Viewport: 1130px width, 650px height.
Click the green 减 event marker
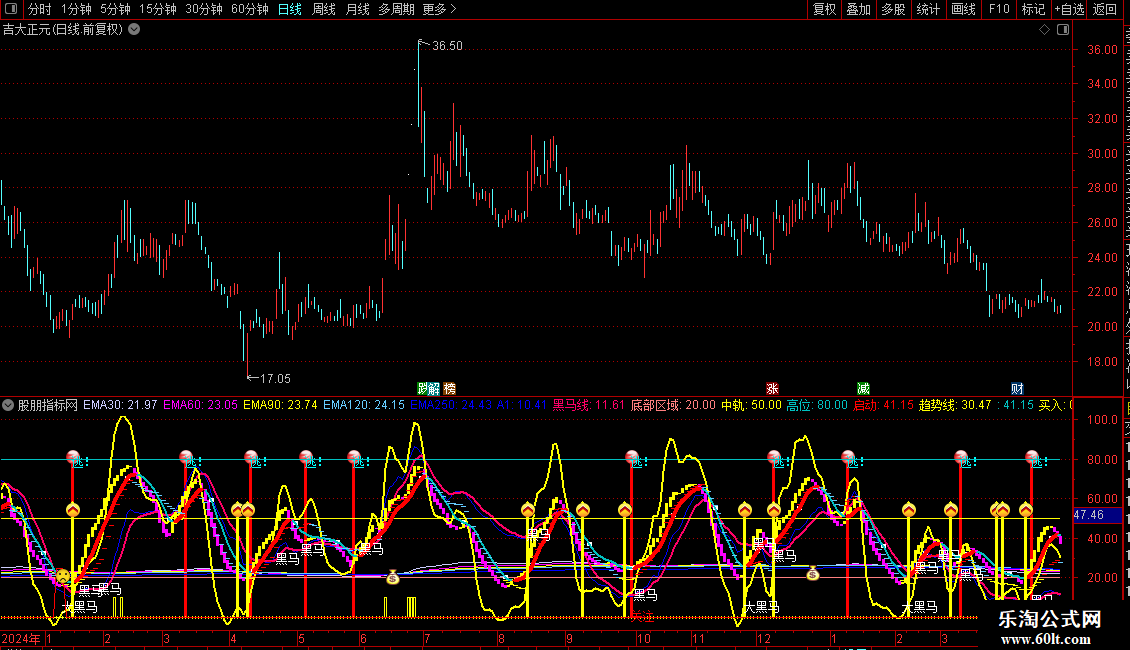tap(863, 389)
